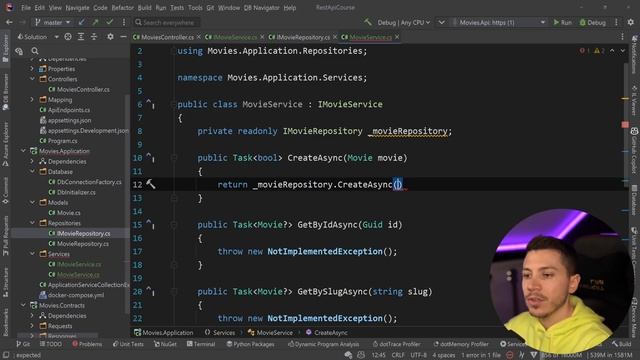Viewport: 640px width, 360px height.
Task: Open the File menu
Action: coord(26,7)
